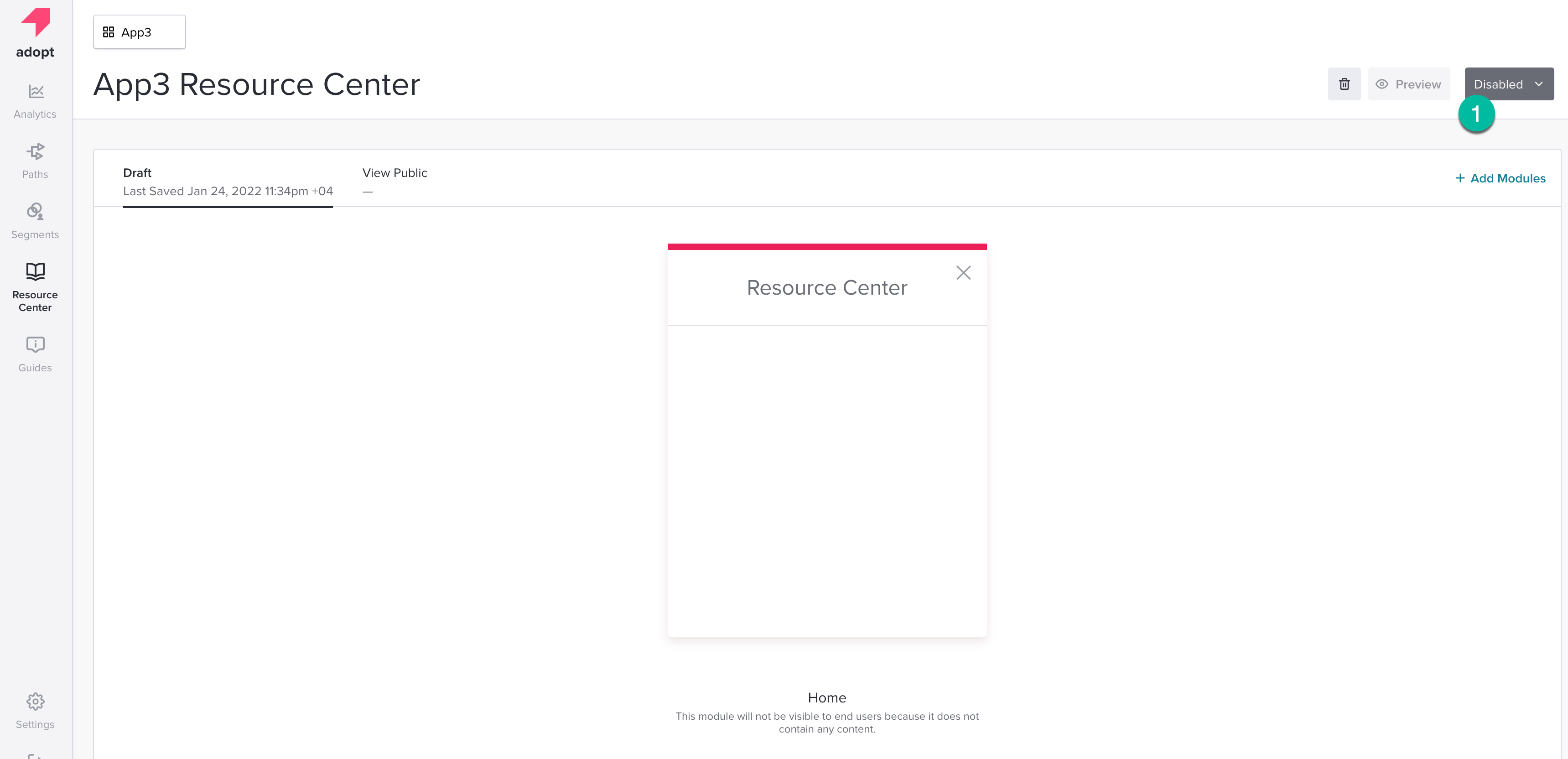Open the App3 application switcher

[x=140, y=32]
